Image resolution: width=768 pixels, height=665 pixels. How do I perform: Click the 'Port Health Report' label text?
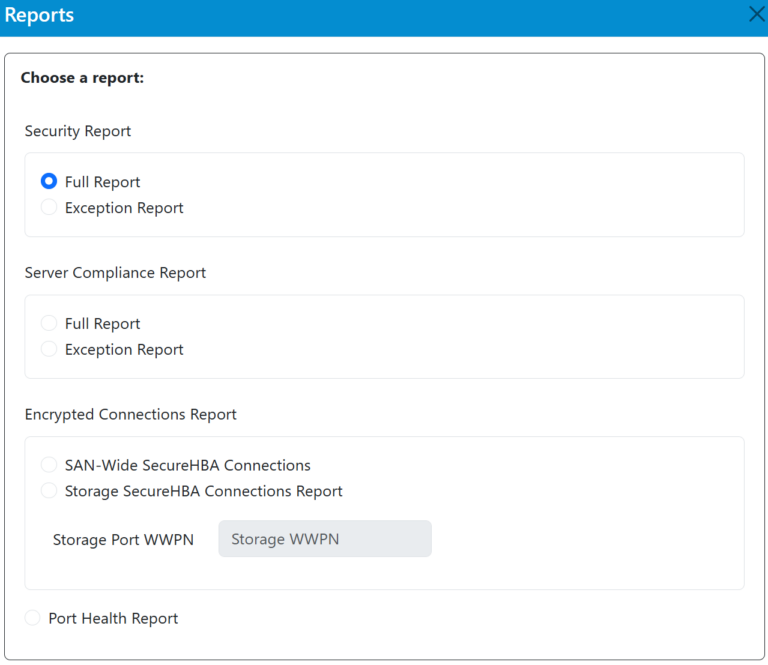point(113,618)
